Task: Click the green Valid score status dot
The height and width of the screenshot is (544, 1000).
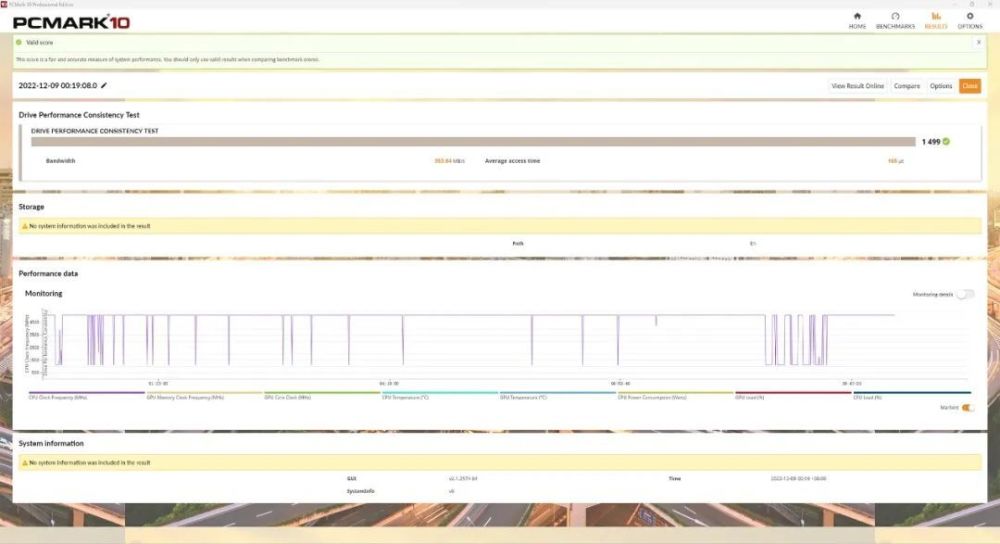Action: click(18, 43)
